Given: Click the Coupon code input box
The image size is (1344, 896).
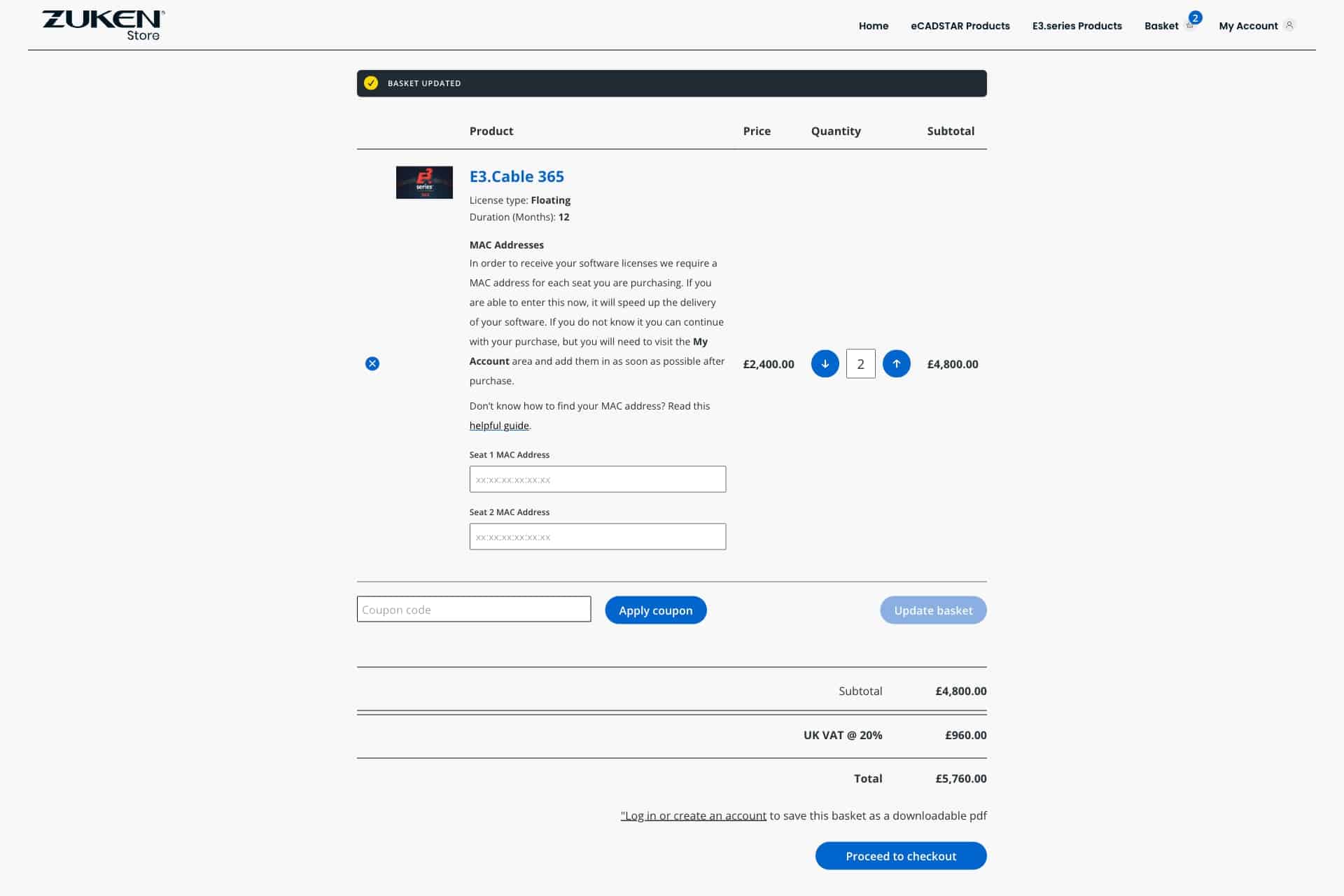Looking at the screenshot, I should tap(474, 609).
